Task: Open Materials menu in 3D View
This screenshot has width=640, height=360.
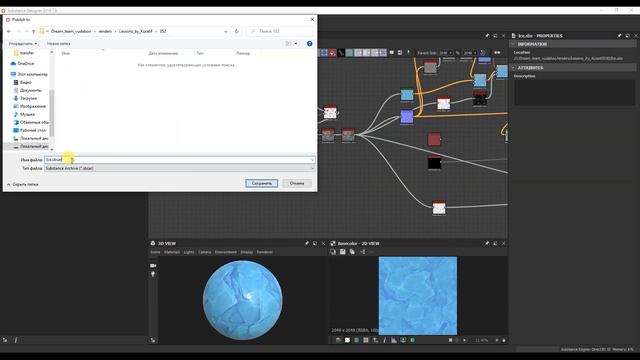Action: point(172,252)
